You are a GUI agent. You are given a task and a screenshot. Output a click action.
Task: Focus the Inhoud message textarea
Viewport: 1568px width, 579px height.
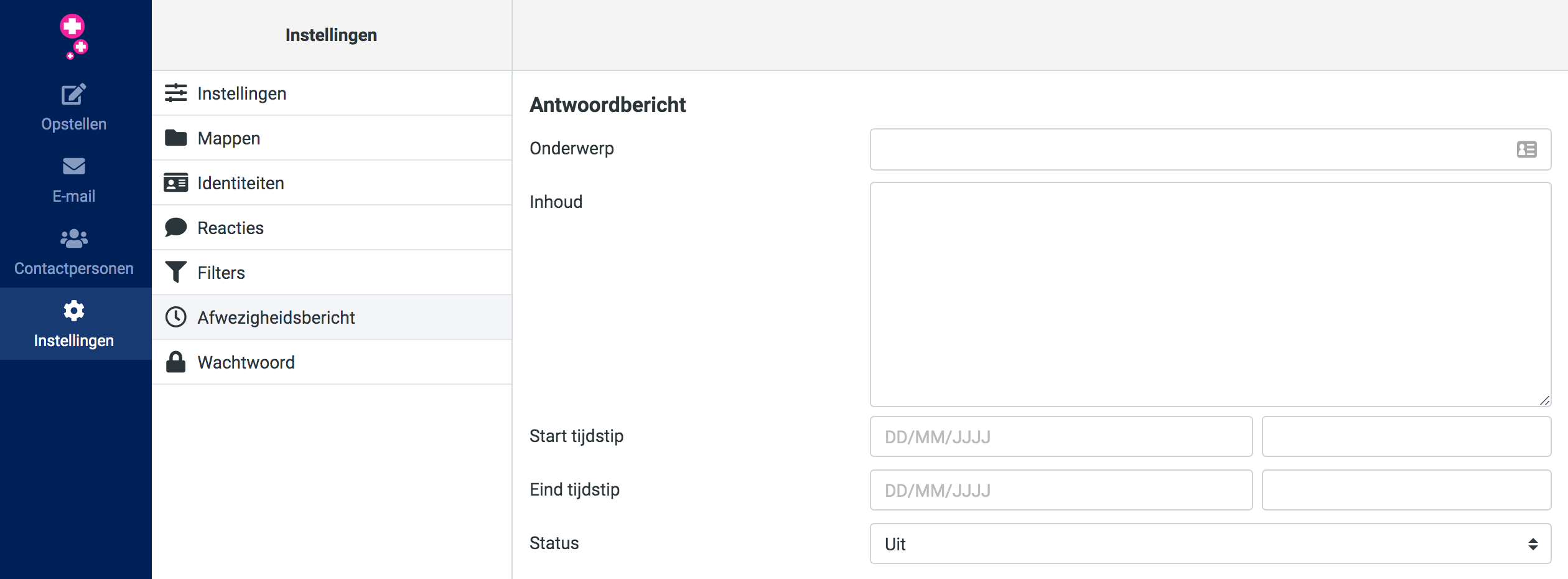point(1210,294)
